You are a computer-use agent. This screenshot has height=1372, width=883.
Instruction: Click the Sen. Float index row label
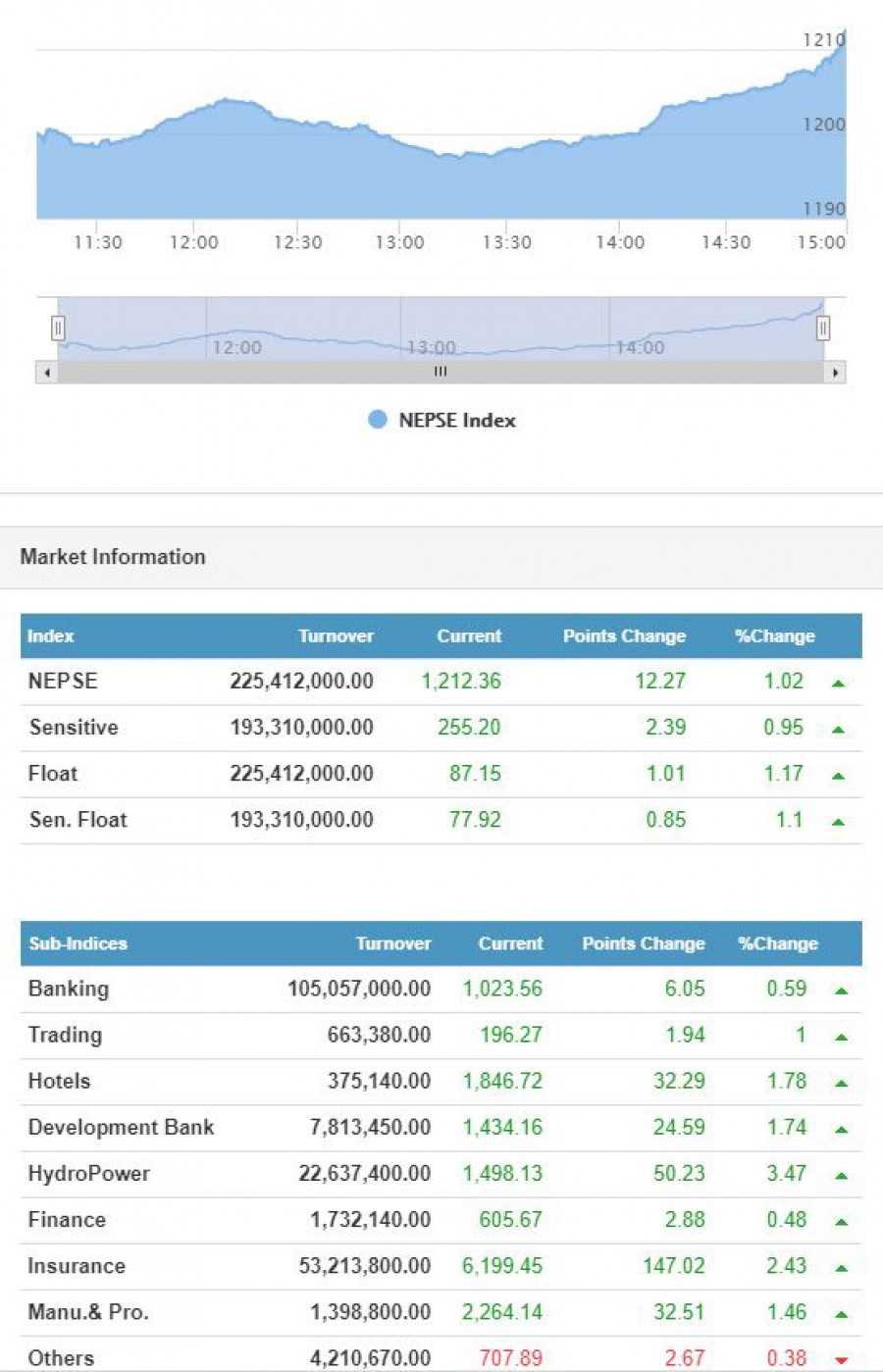pyautogui.click(x=78, y=820)
